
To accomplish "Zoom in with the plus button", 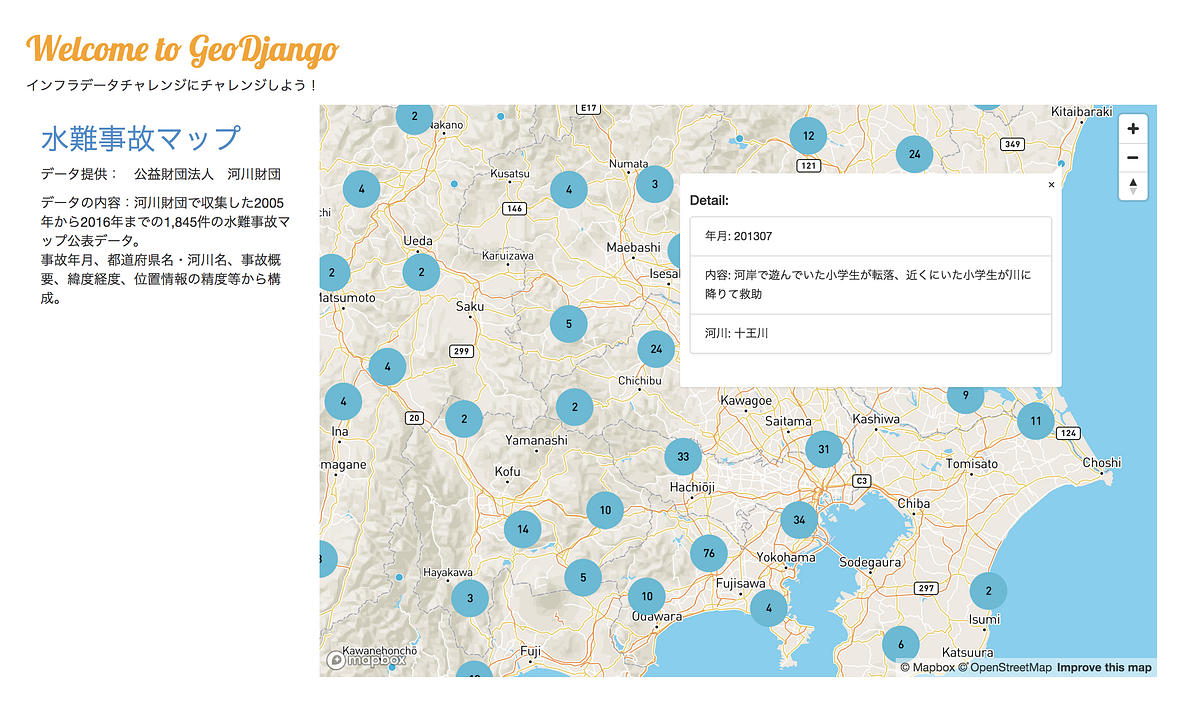I will 1133,129.
